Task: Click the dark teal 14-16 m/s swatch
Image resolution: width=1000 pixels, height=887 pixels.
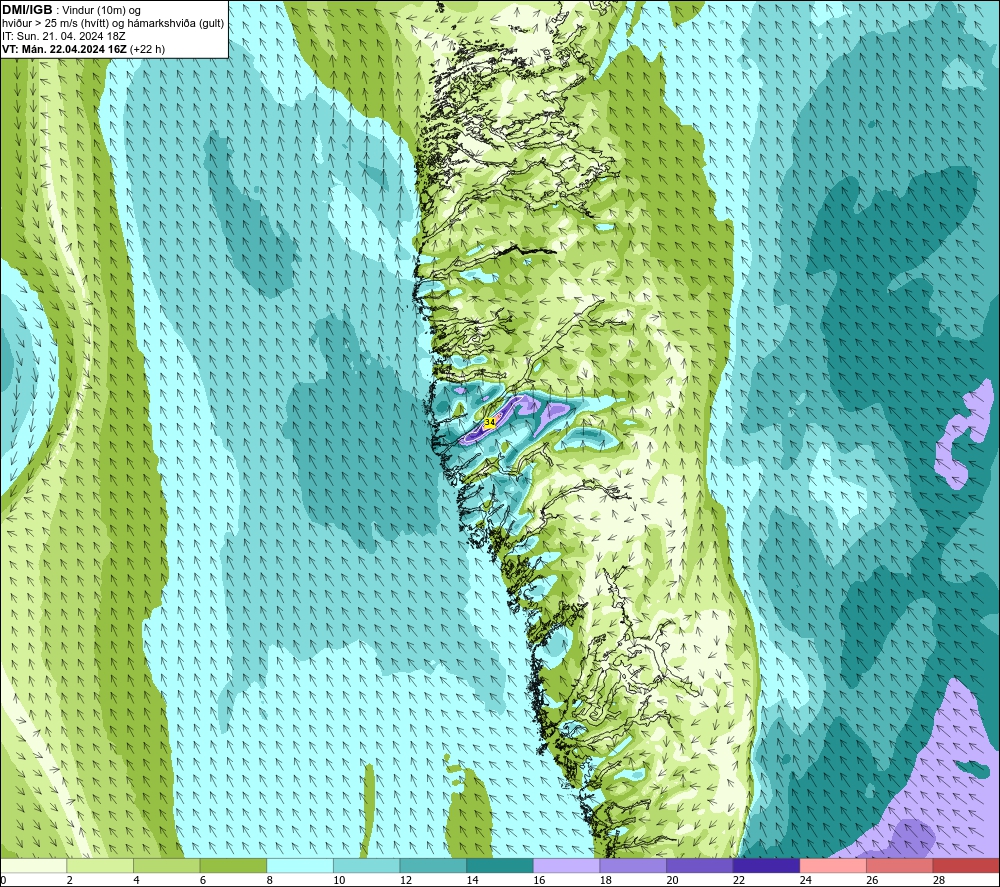Action: point(500,865)
